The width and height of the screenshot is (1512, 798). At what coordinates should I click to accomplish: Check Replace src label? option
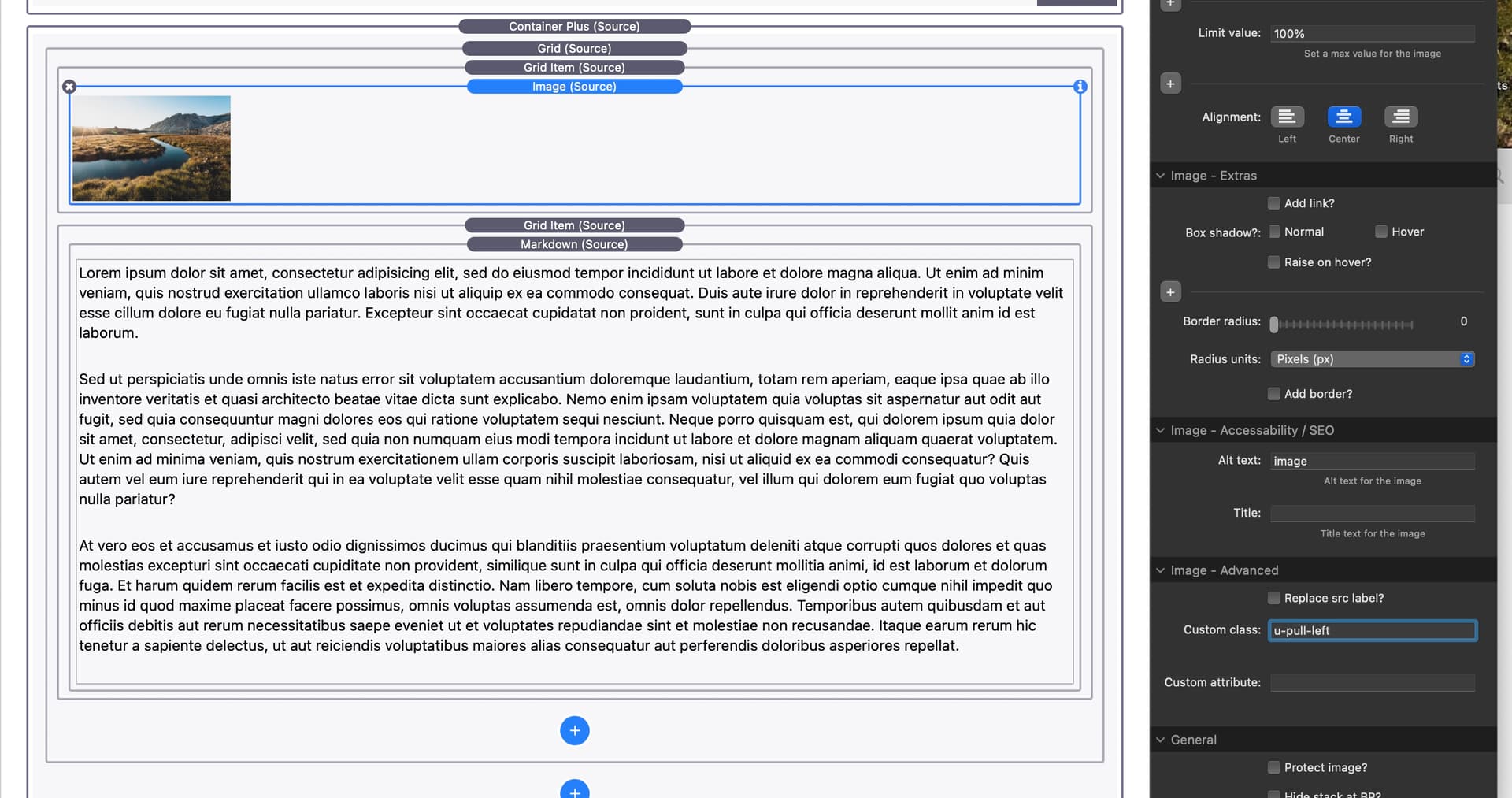(x=1273, y=599)
